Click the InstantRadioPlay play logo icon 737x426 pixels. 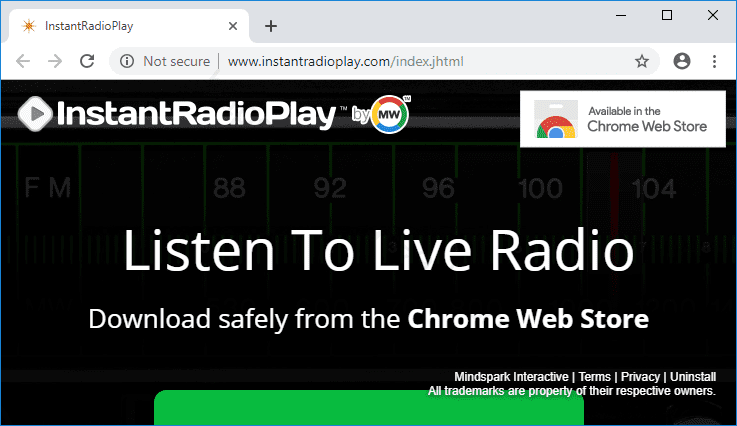pos(35,115)
